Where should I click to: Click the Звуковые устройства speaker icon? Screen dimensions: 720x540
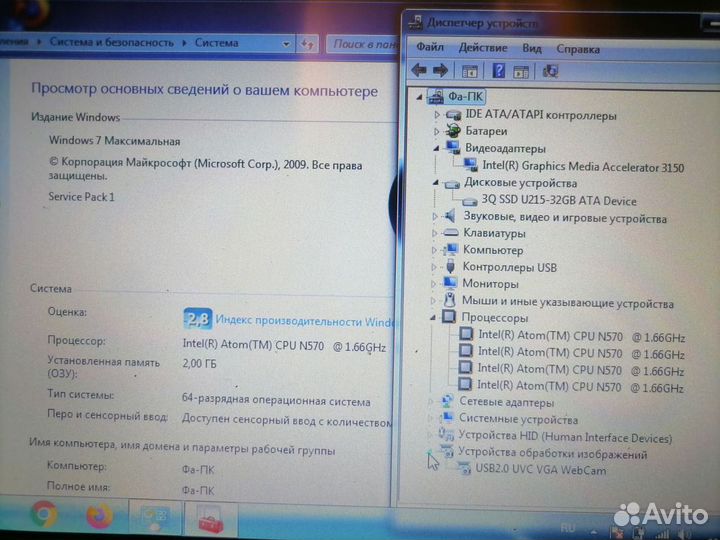(x=450, y=216)
